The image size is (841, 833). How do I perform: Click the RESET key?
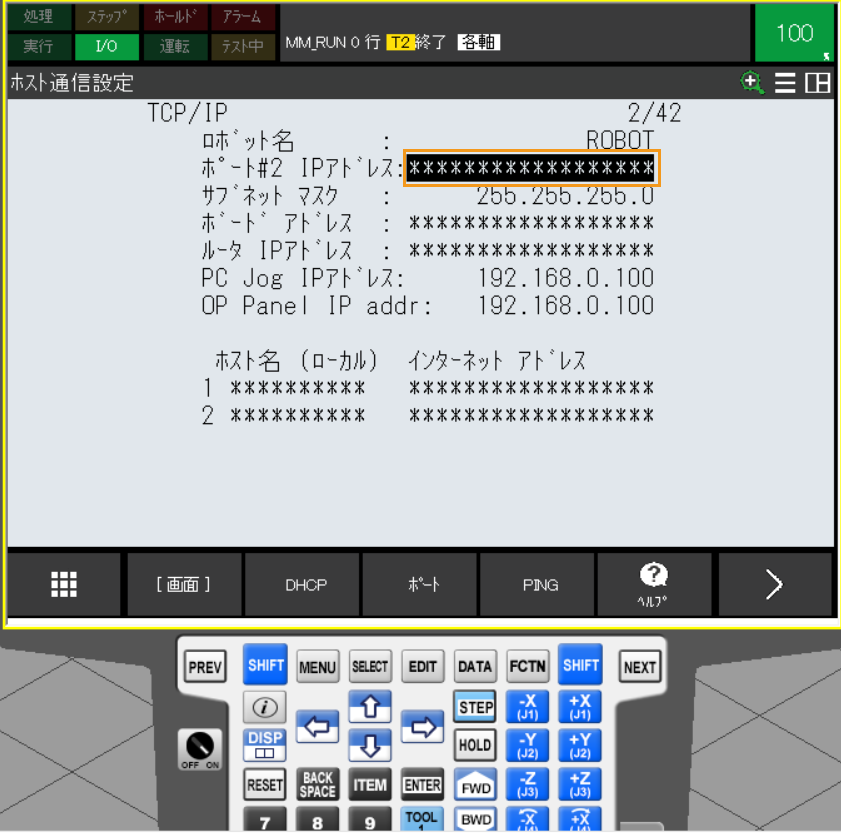pos(265,785)
